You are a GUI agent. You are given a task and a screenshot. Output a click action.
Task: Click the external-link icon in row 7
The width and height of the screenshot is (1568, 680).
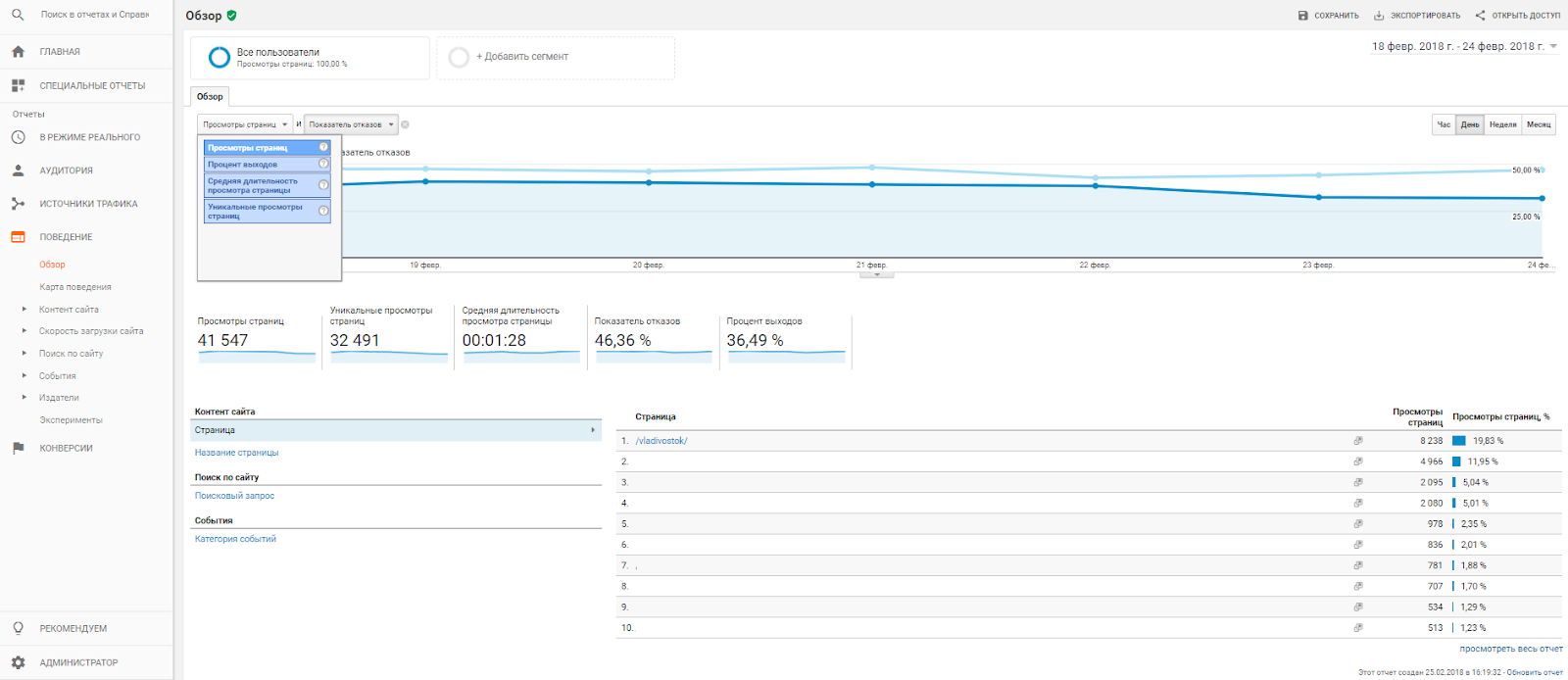pos(1358,565)
